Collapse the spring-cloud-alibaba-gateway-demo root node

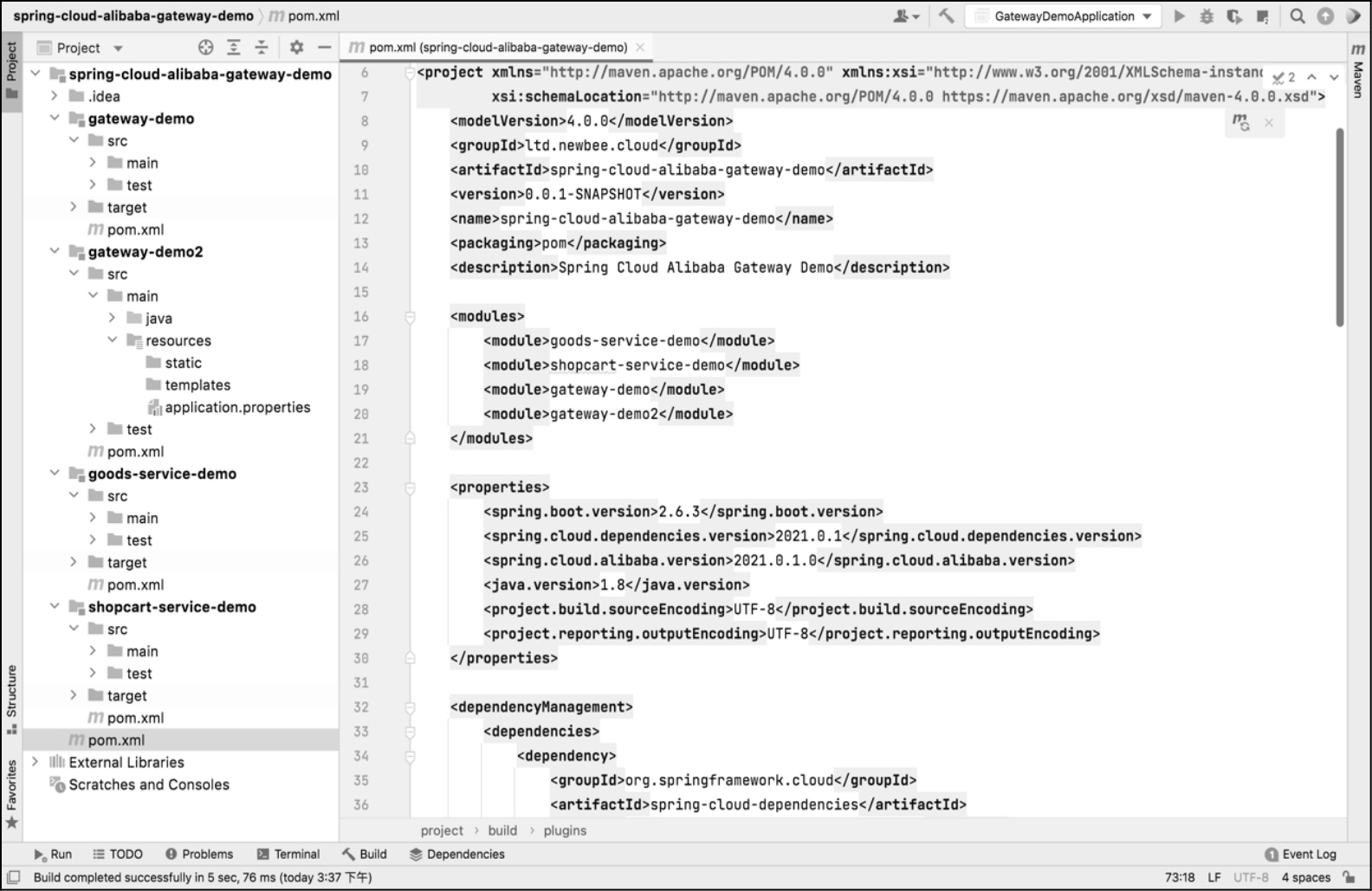[36, 74]
